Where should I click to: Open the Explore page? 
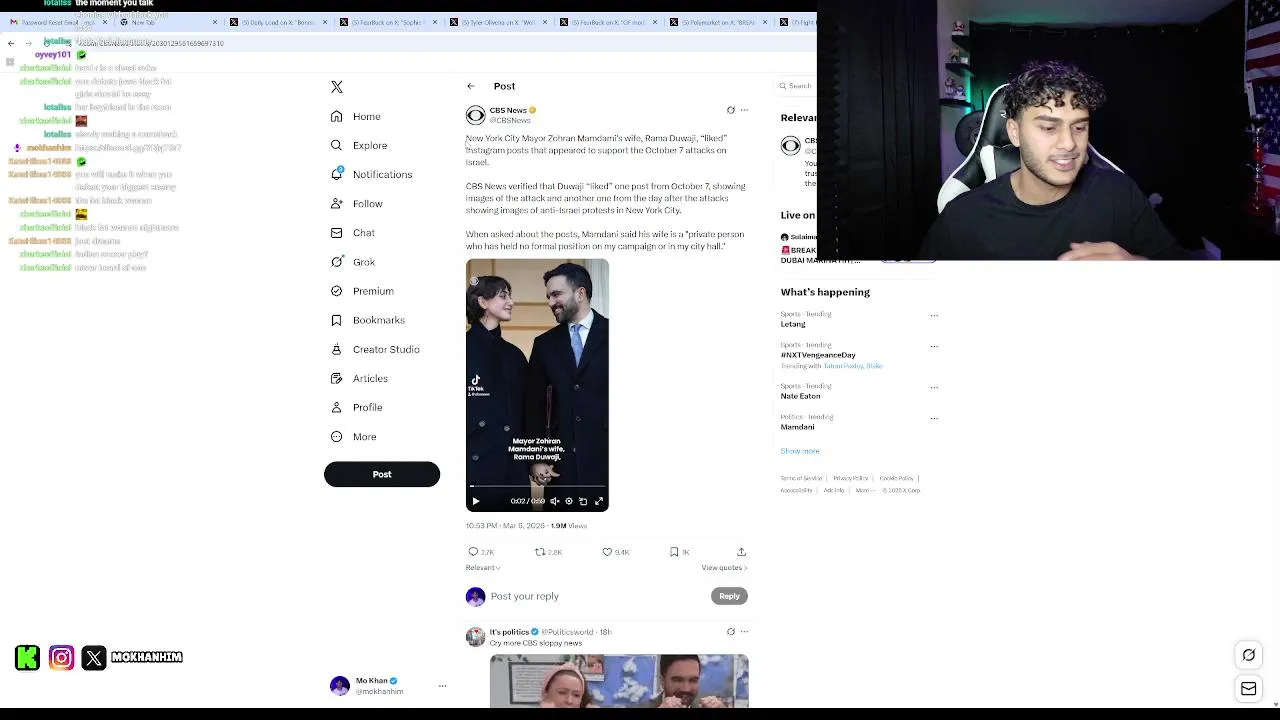coord(358,146)
